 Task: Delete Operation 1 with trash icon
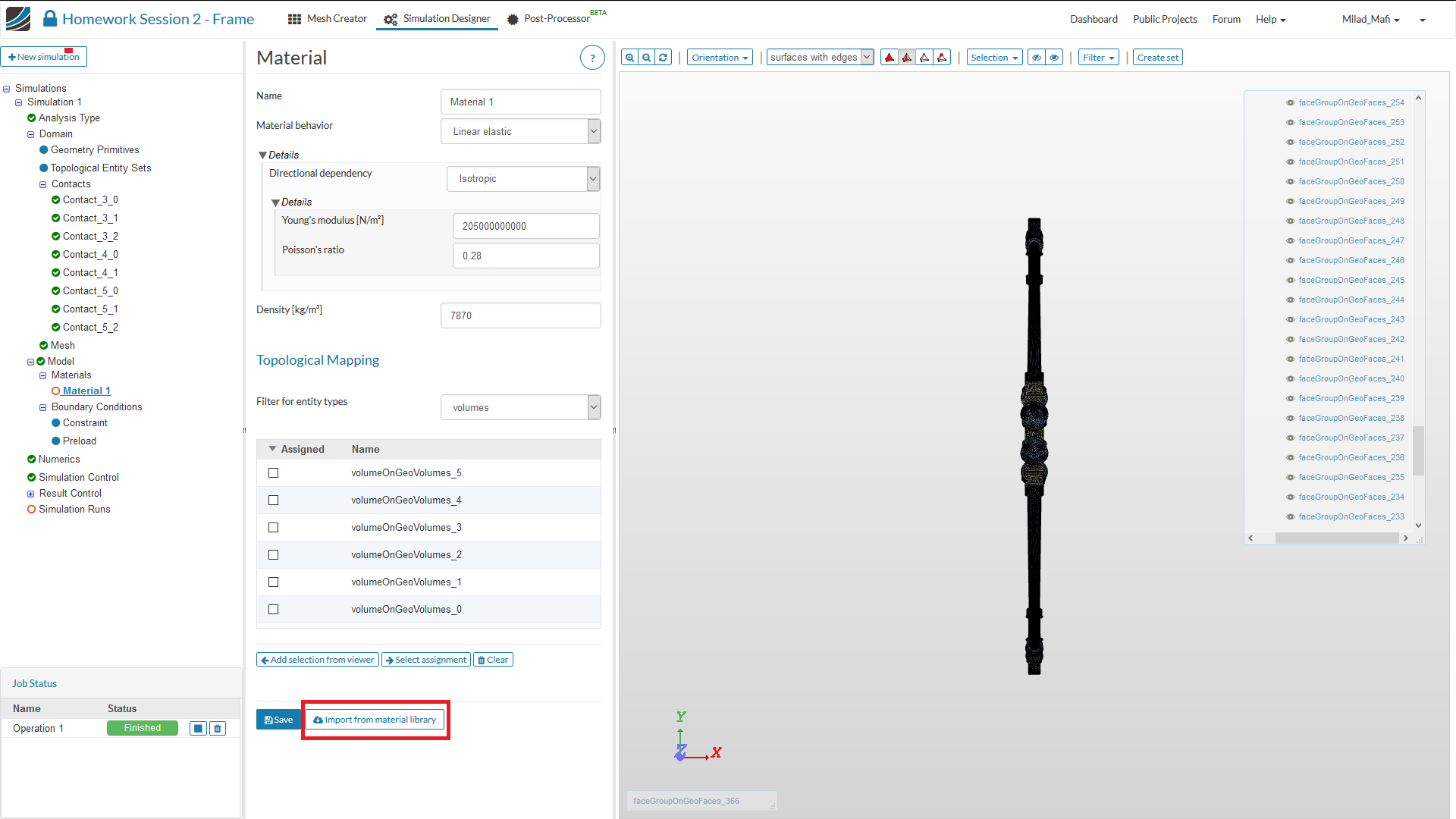(218, 728)
